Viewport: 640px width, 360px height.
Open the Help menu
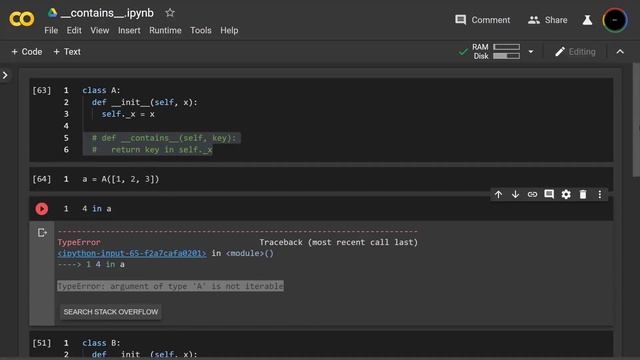(229, 31)
